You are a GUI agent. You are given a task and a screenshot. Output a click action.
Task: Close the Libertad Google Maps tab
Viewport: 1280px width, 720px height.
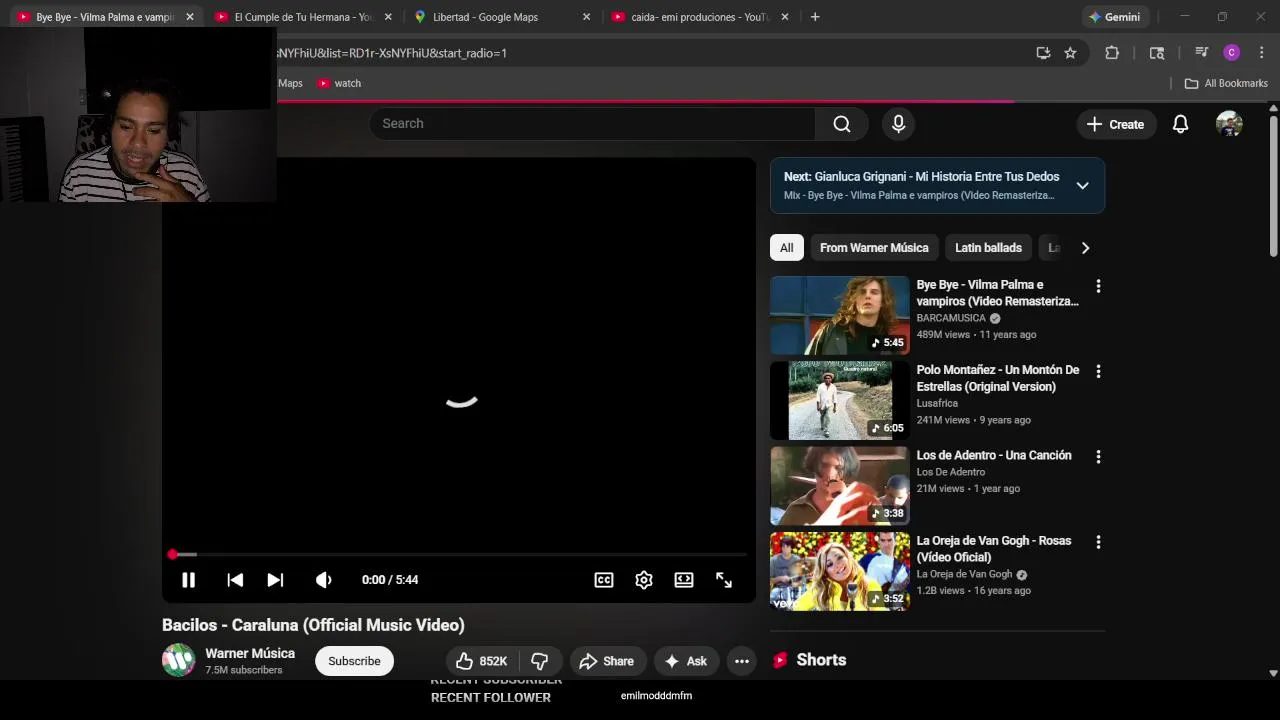(x=586, y=17)
